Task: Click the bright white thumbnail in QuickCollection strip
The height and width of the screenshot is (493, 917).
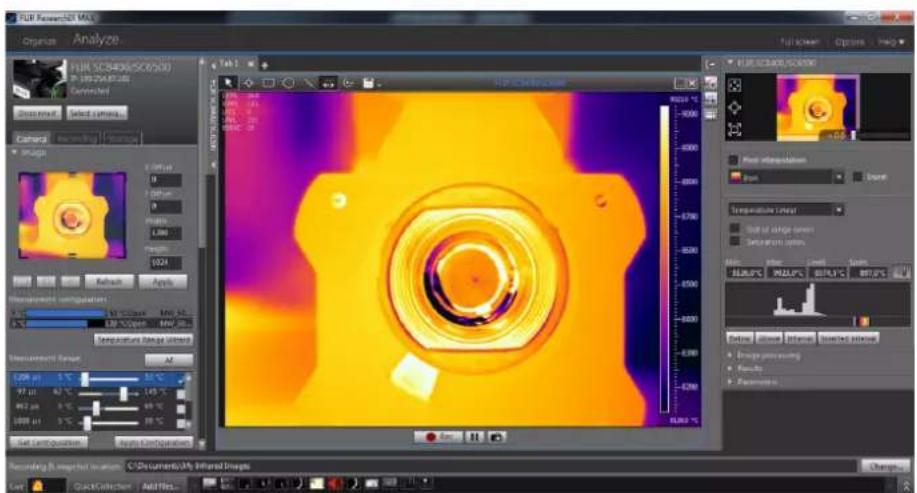Action: (316, 484)
